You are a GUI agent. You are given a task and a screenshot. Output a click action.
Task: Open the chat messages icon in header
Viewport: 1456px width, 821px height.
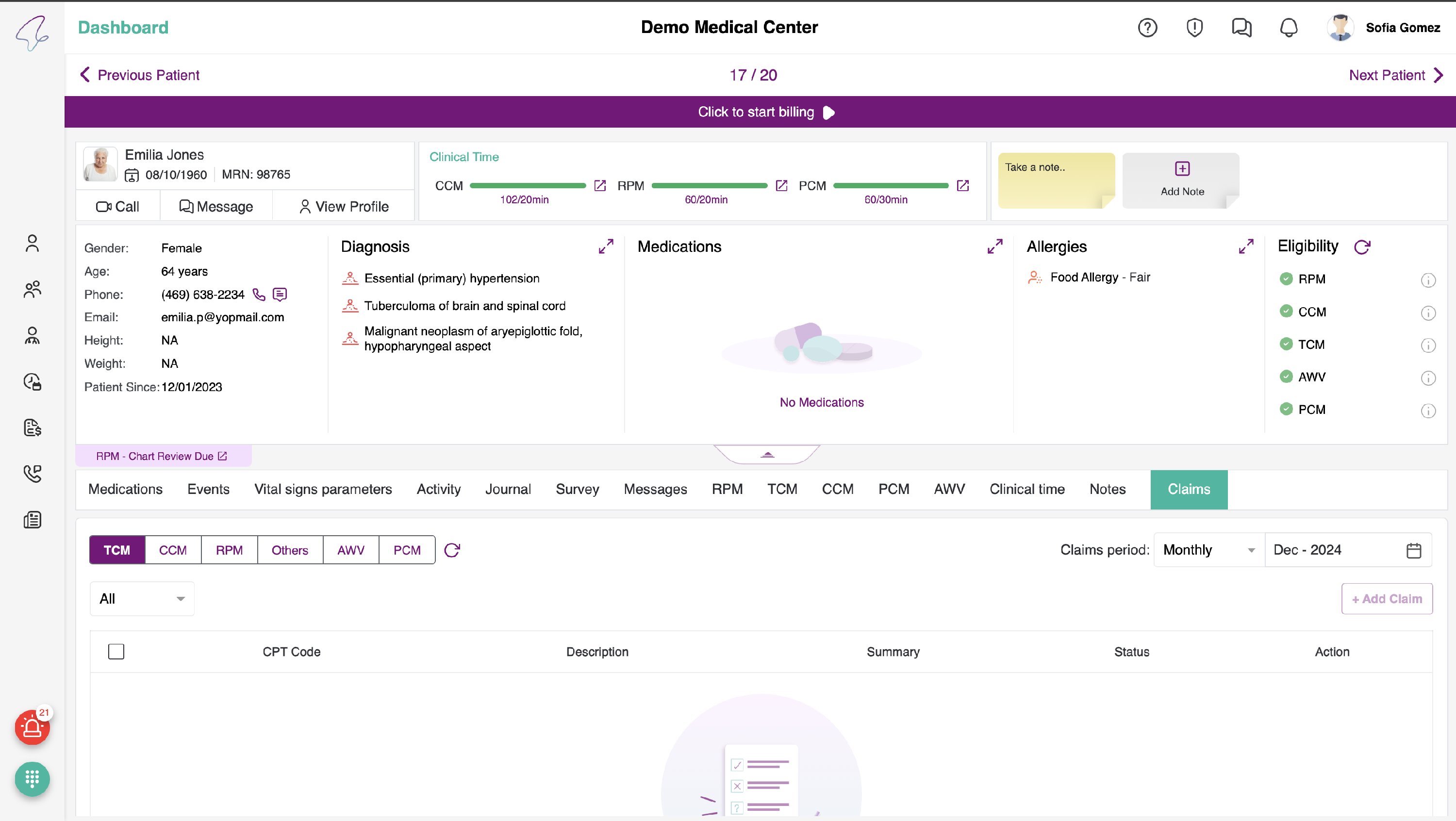pyautogui.click(x=1241, y=27)
